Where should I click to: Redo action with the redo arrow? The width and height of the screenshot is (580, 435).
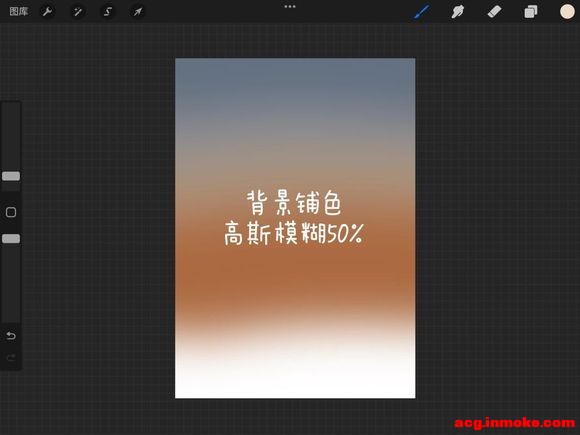(x=11, y=357)
